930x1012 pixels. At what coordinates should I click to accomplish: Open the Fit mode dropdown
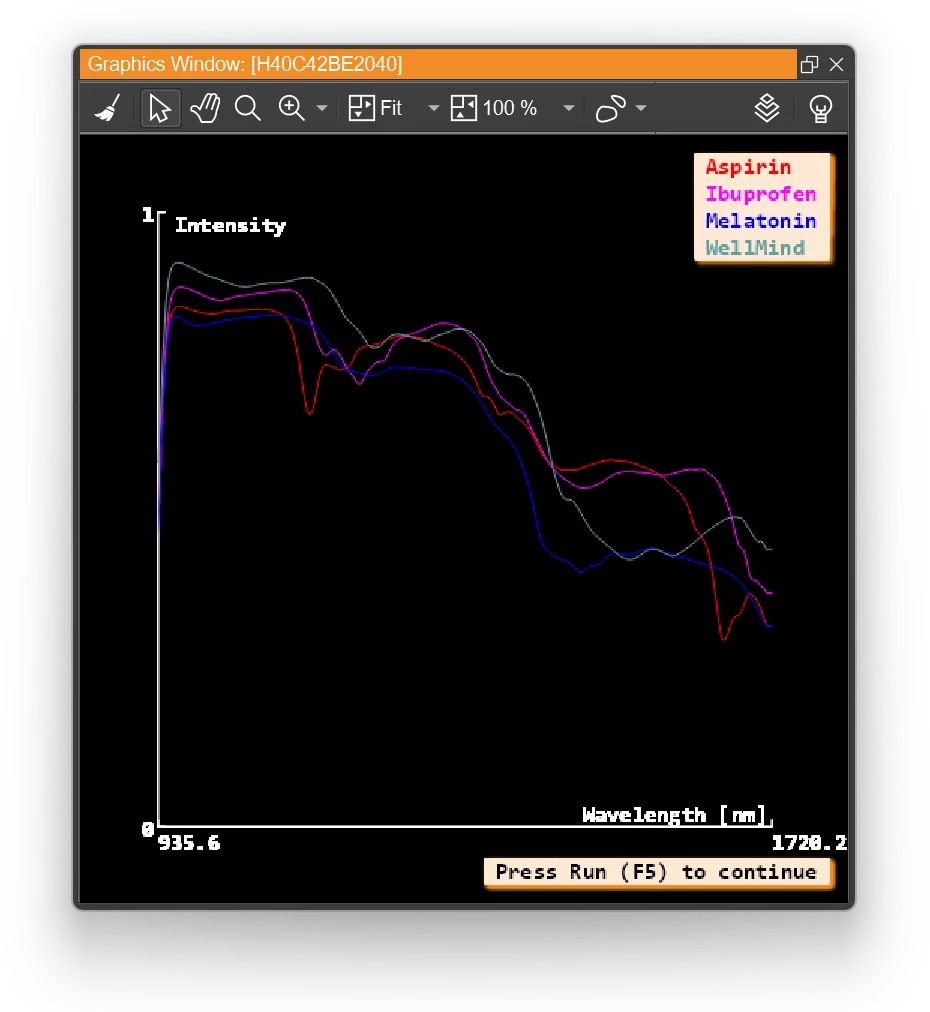[x=432, y=108]
